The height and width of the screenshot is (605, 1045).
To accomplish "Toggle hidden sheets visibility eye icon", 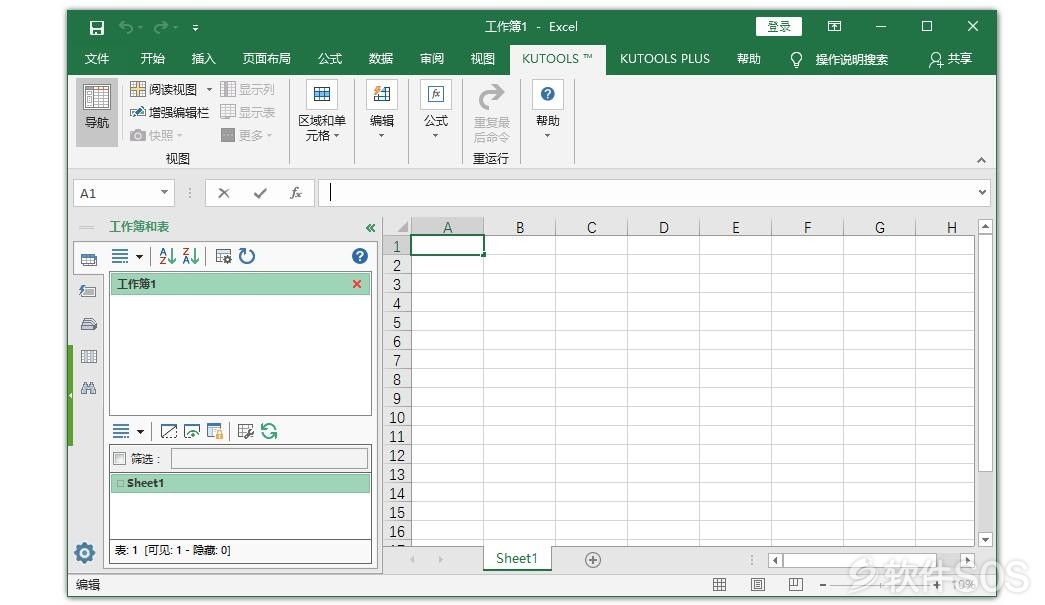I will [192, 432].
